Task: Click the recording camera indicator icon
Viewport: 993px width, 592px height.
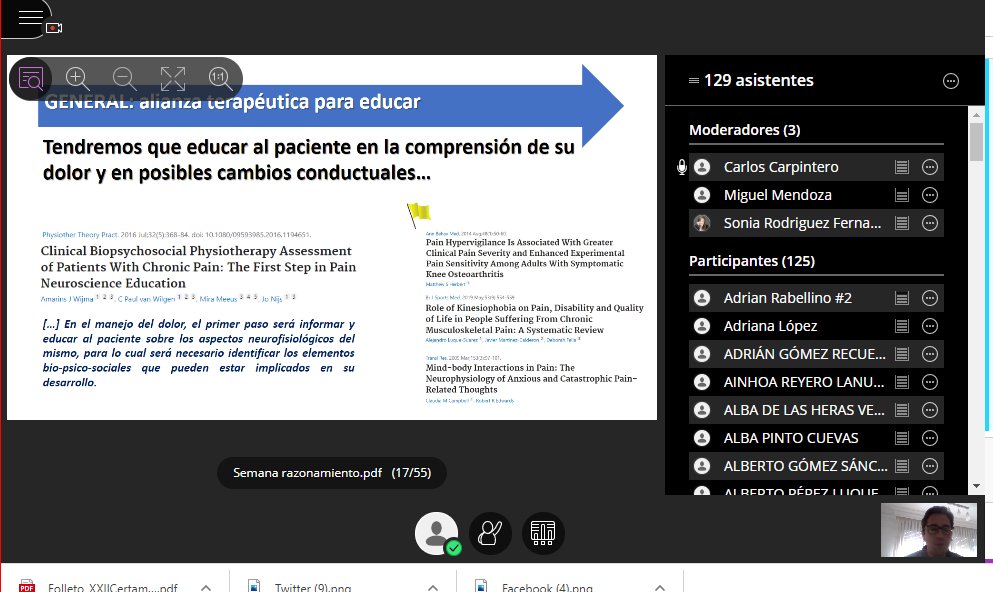Action: 54,28
